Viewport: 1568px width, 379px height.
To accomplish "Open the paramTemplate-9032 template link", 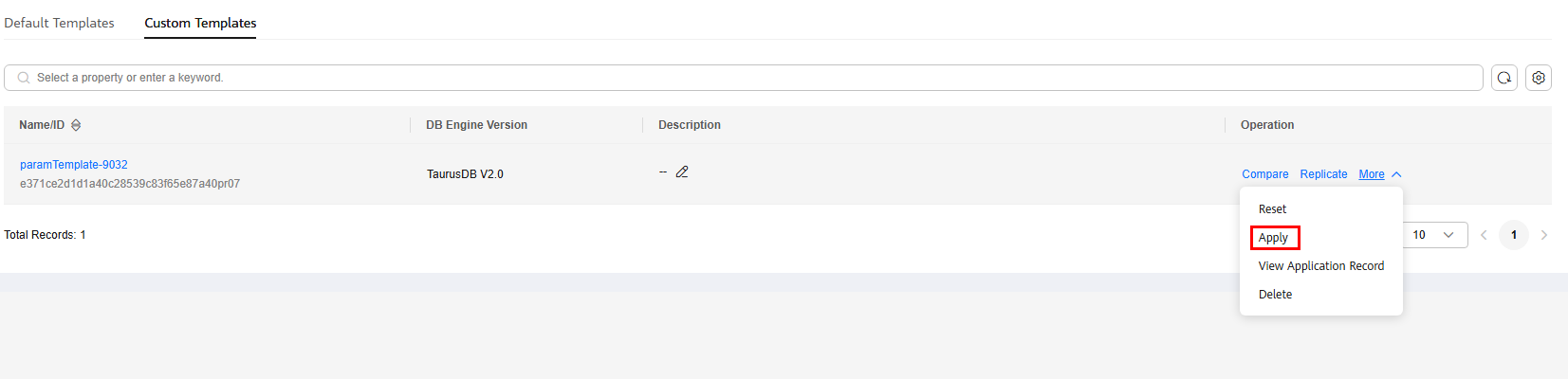I will click(74, 165).
